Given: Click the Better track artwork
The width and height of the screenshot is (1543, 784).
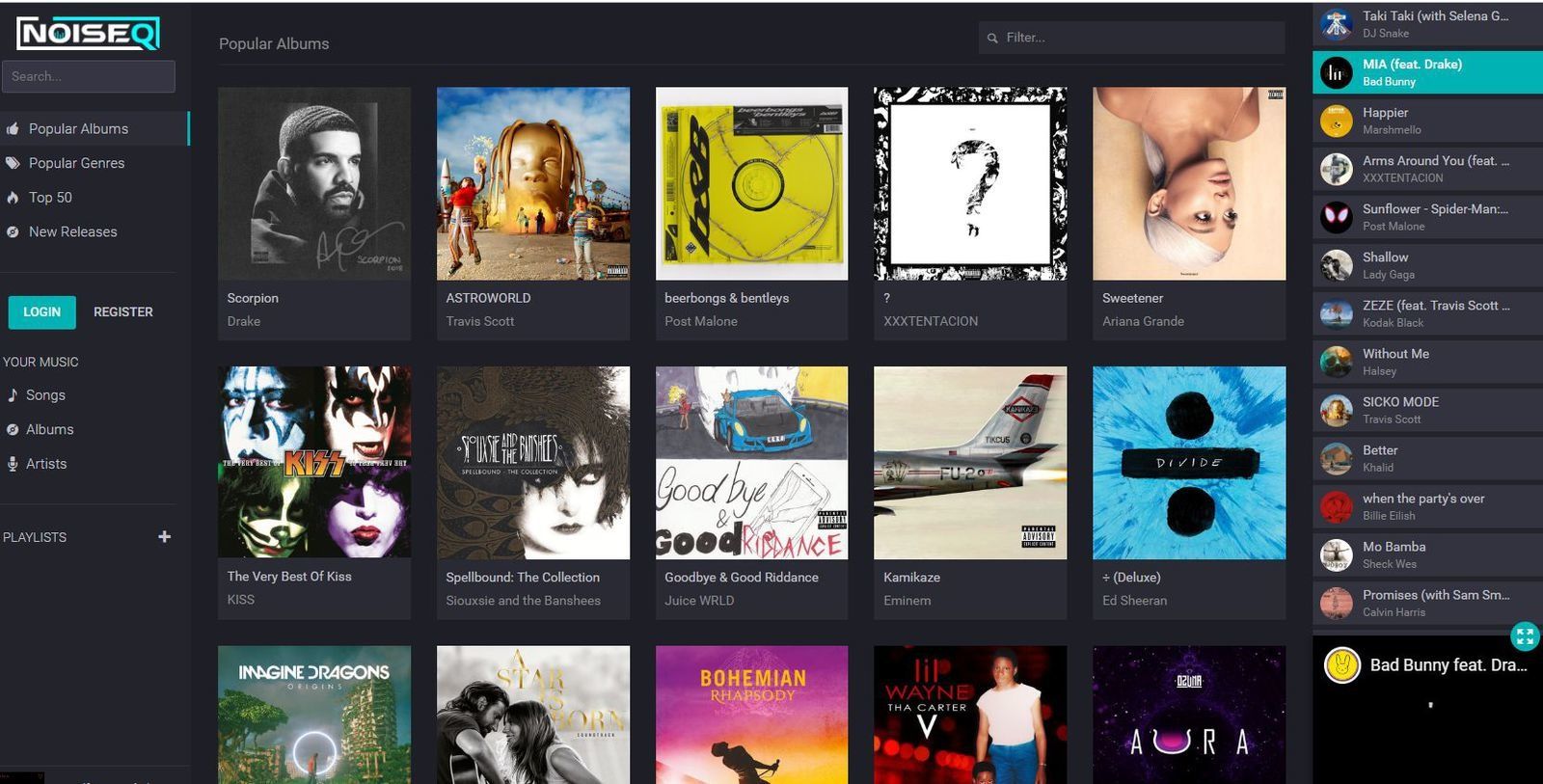Looking at the screenshot, I should 1336,458.
